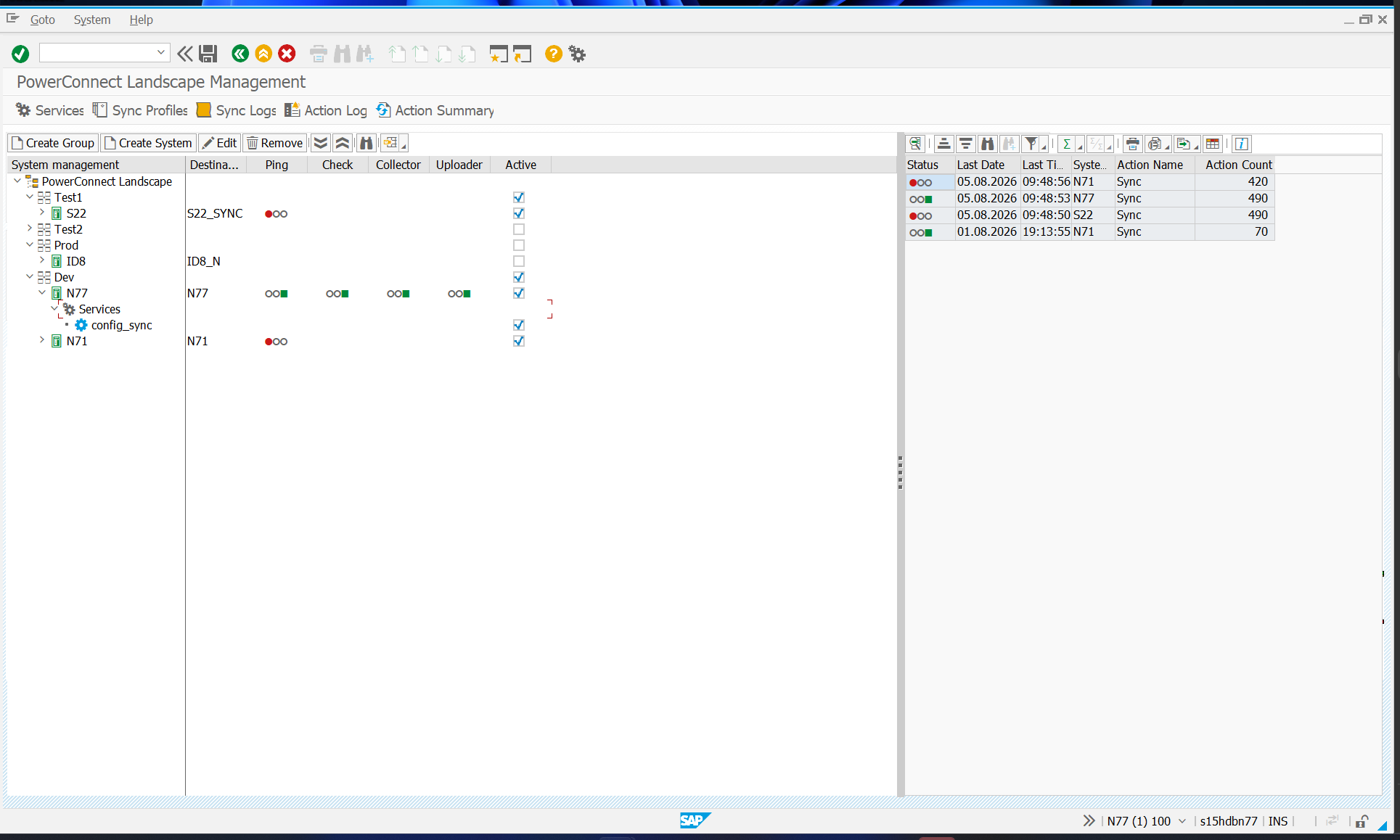Click the blue Information icon

click(1242, 144)
